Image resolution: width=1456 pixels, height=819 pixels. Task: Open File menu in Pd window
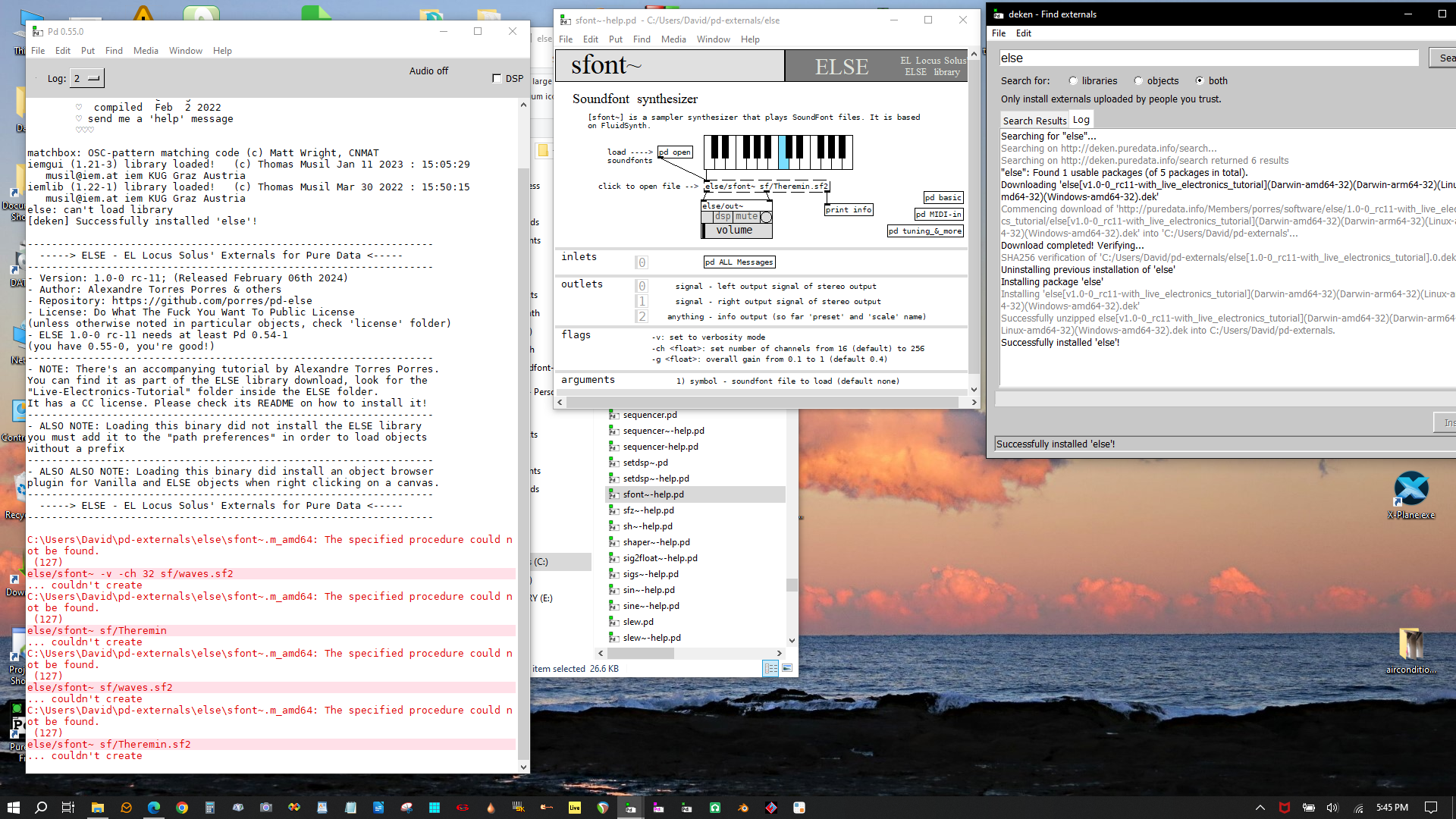38,51
